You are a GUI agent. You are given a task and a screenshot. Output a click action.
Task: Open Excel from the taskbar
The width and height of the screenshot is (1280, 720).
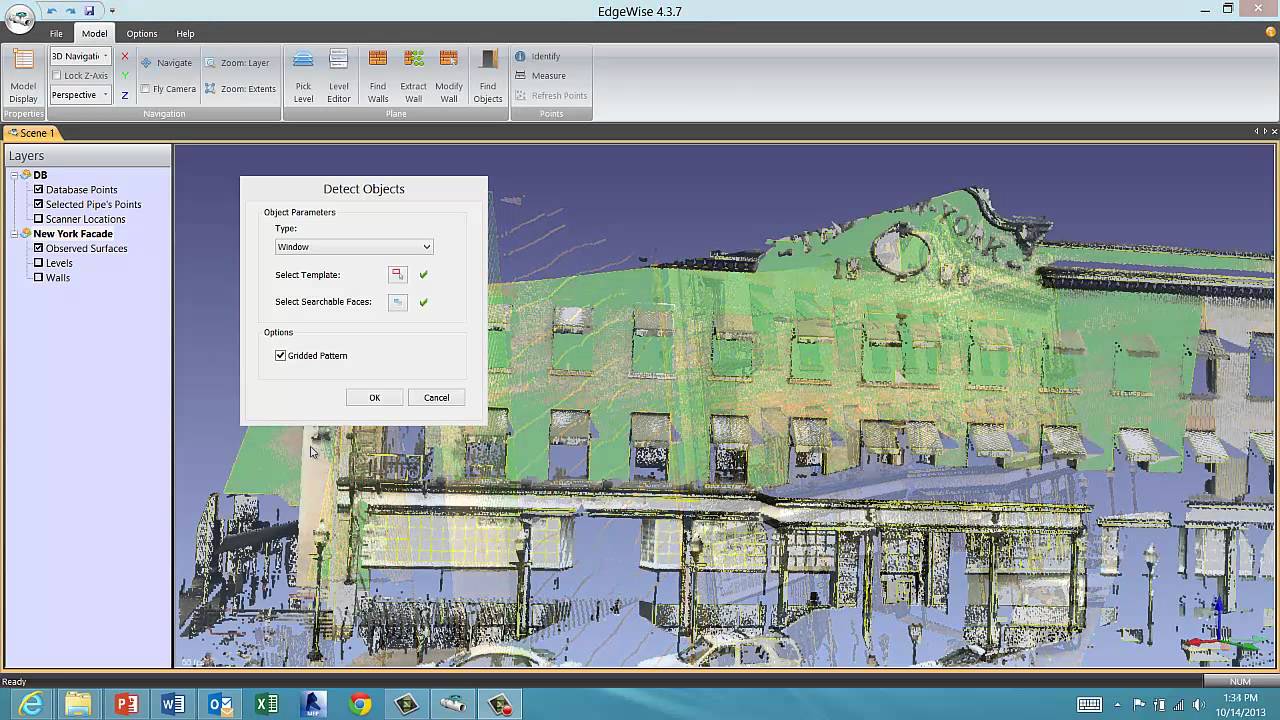(x=267, y=705)
